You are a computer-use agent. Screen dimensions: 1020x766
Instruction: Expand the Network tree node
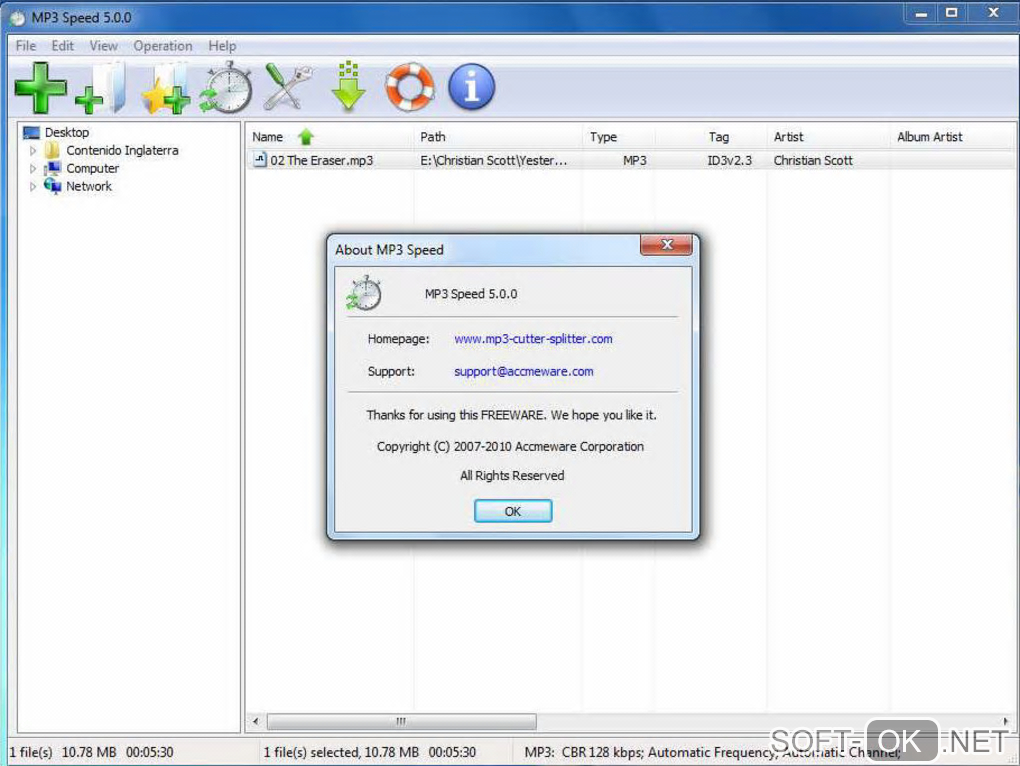[33, 187]
